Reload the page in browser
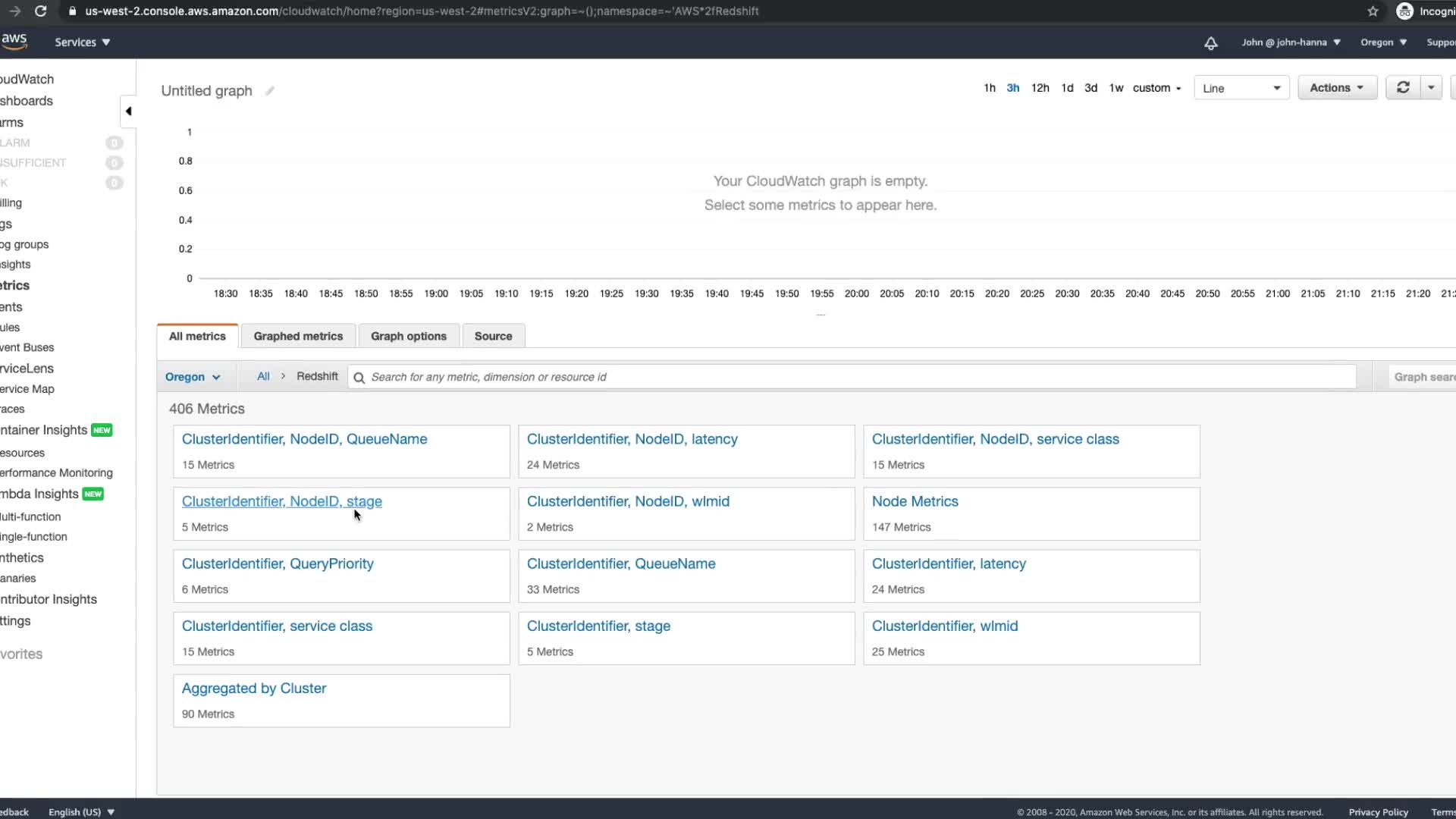 (41, 11)
